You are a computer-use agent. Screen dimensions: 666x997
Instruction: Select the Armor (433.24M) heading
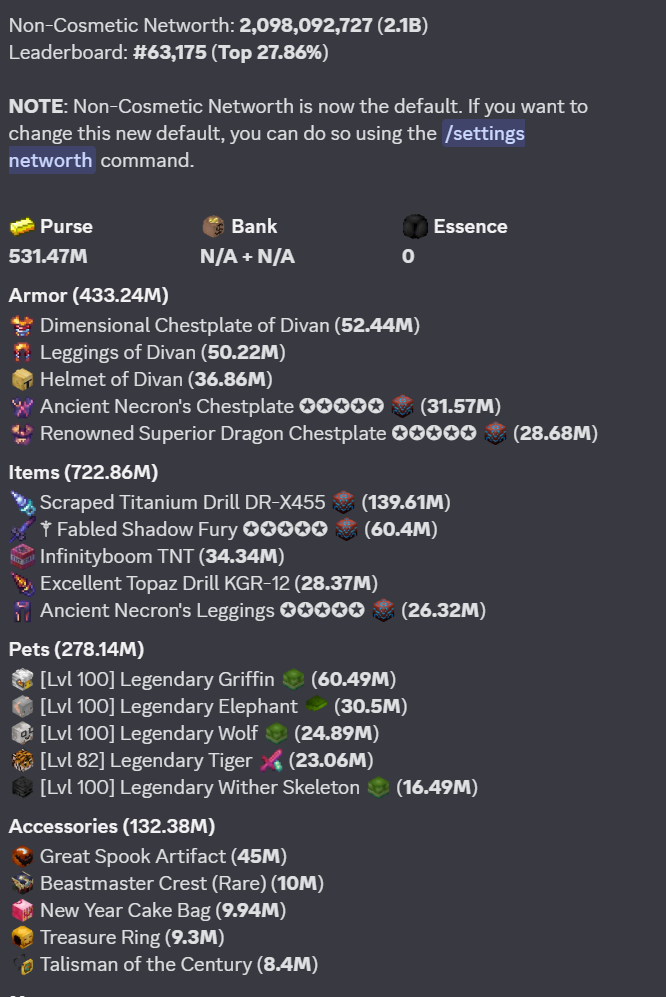[88, 296]
